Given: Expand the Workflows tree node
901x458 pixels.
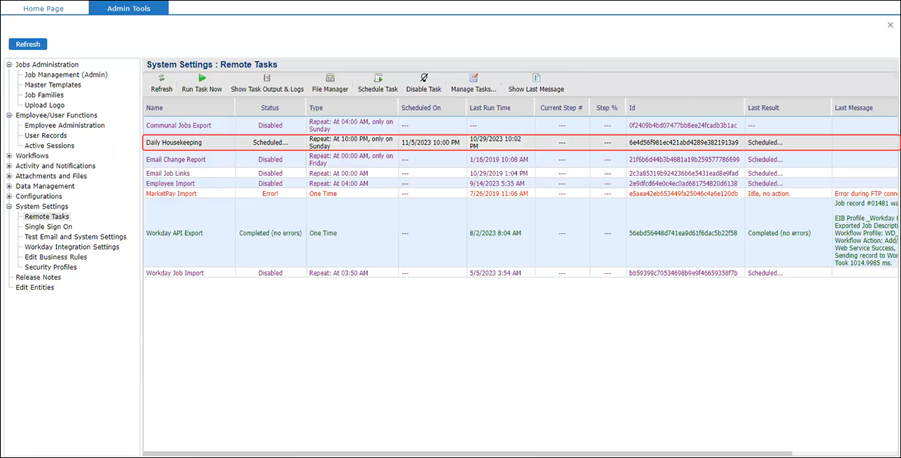Looking at the screenshot, I should click(x=9, y=156).
